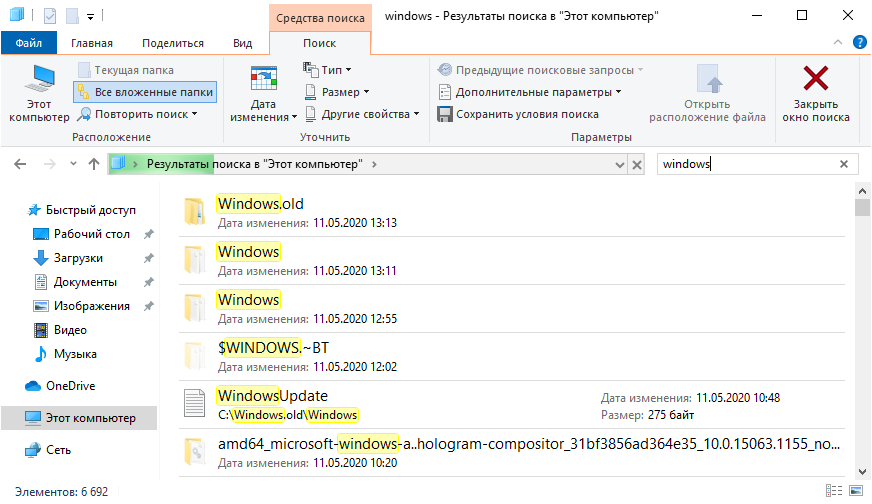Select the Windows.old folder result
The height and width of the screenshot is (504, 872).
260,204
